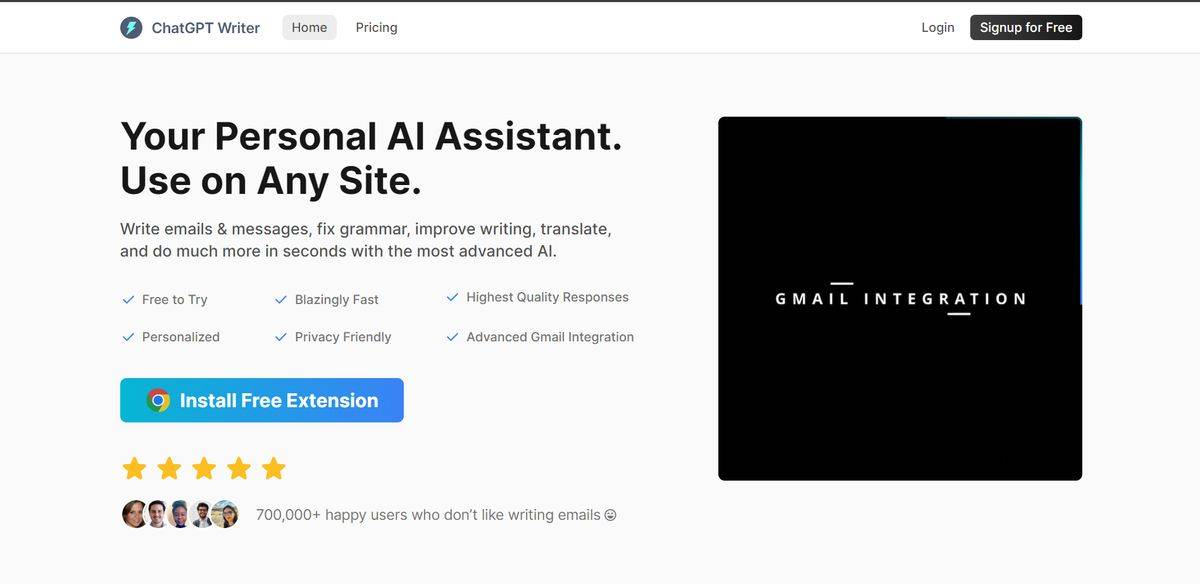Viewport: 1200px width, 584px height.
Task: Click the Signup for Free button
Action: pyautogui.click(x=1026, y=27)
